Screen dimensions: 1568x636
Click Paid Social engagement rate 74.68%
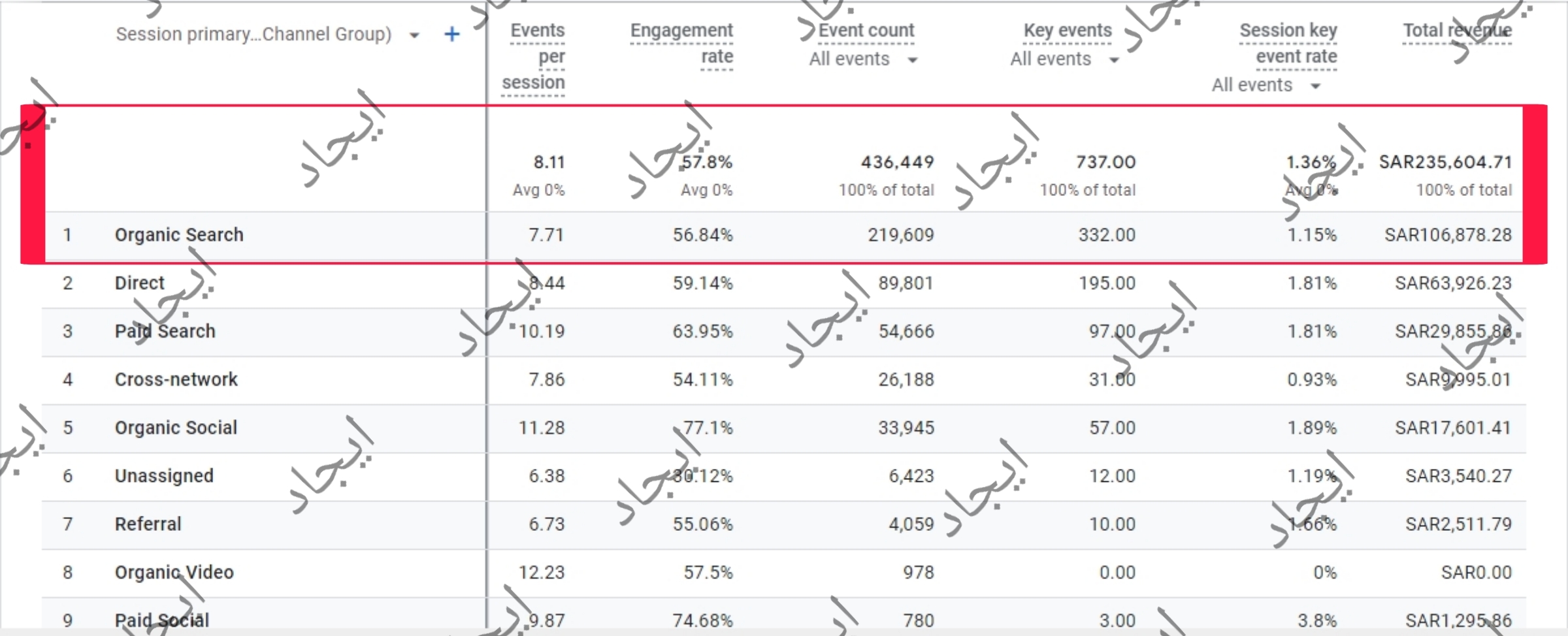(703, 621)
